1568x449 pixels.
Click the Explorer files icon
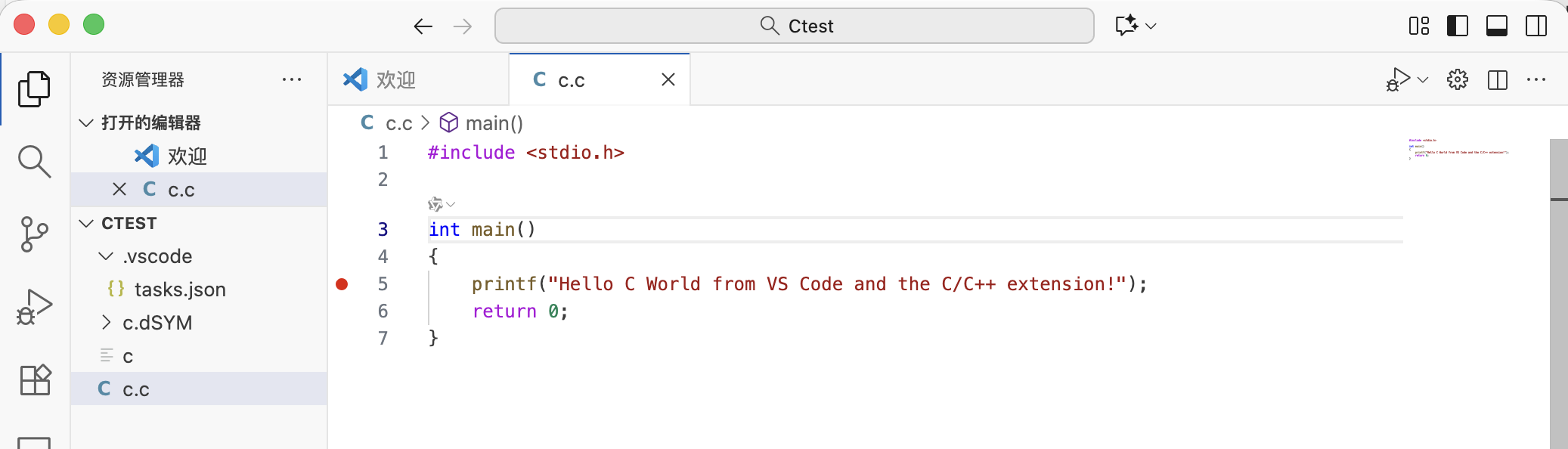tap(34, 89)
